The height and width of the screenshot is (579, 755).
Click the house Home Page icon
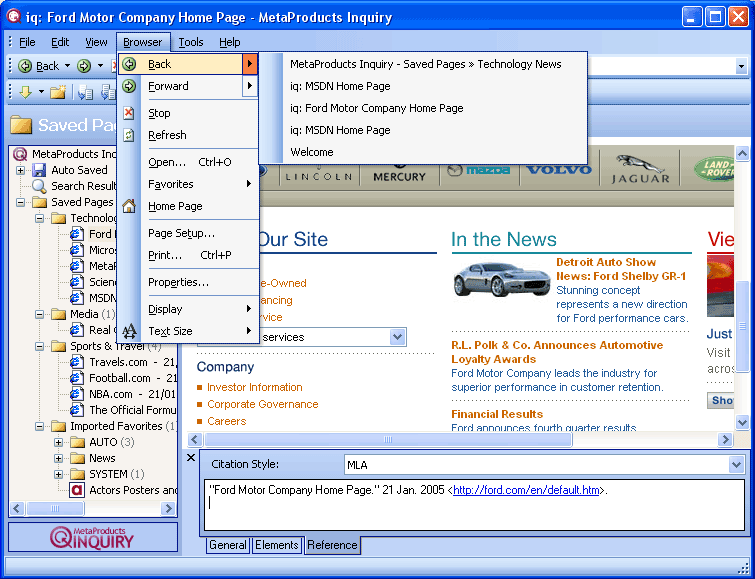(x=129, y=206)
